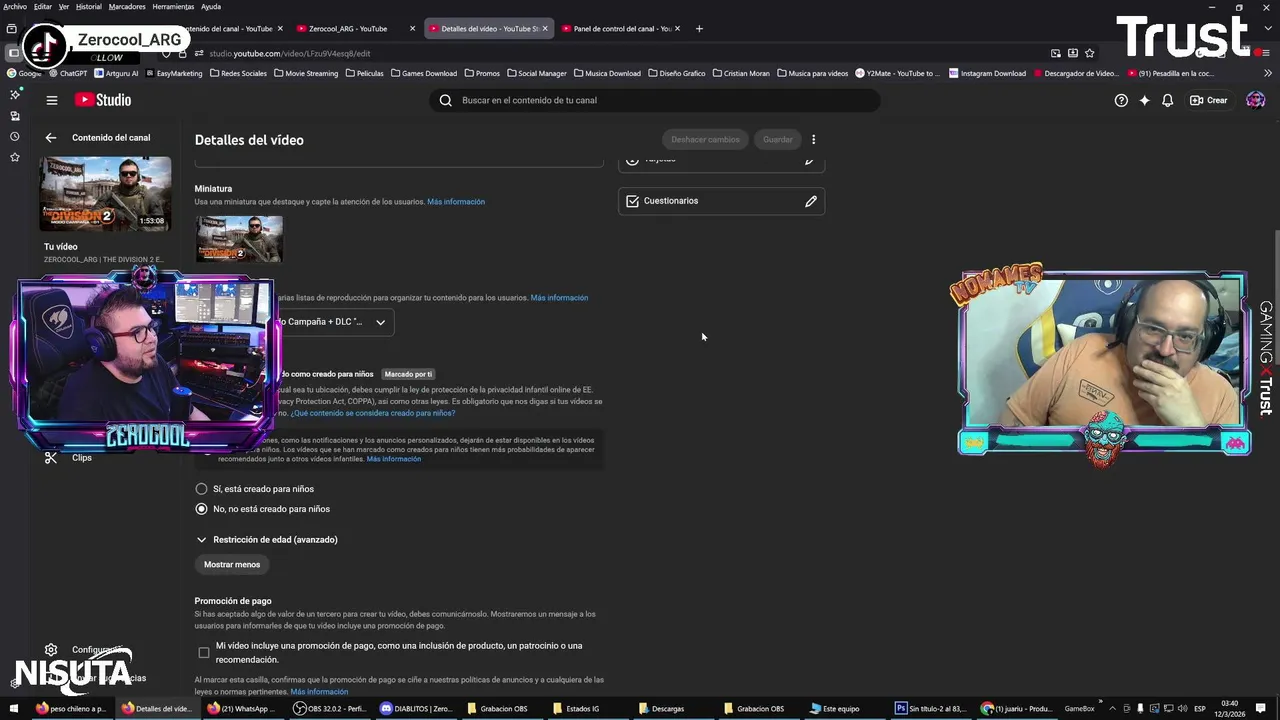
Task: Open the Musica para videos bookmark folder
Action: pos(812,73)
